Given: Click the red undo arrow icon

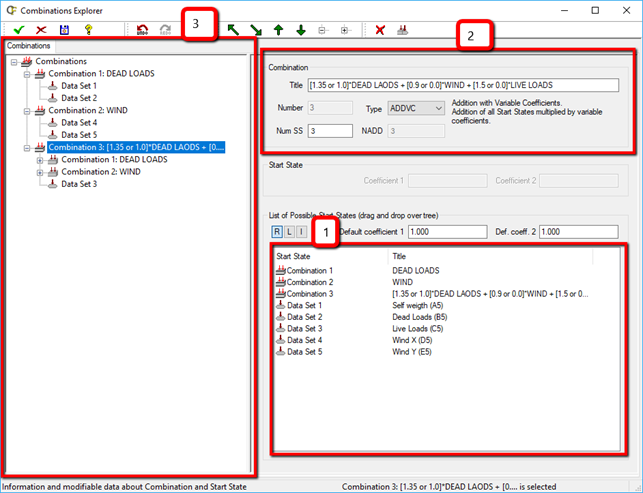Looking at the screenshot, I should tap(142, 30).
